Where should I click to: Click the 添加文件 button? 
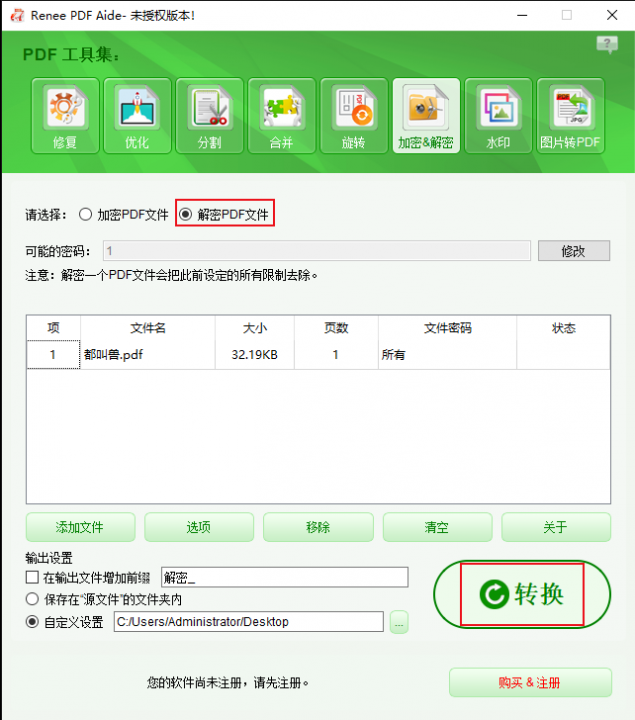pyautogui.click(x=80, y=527)
